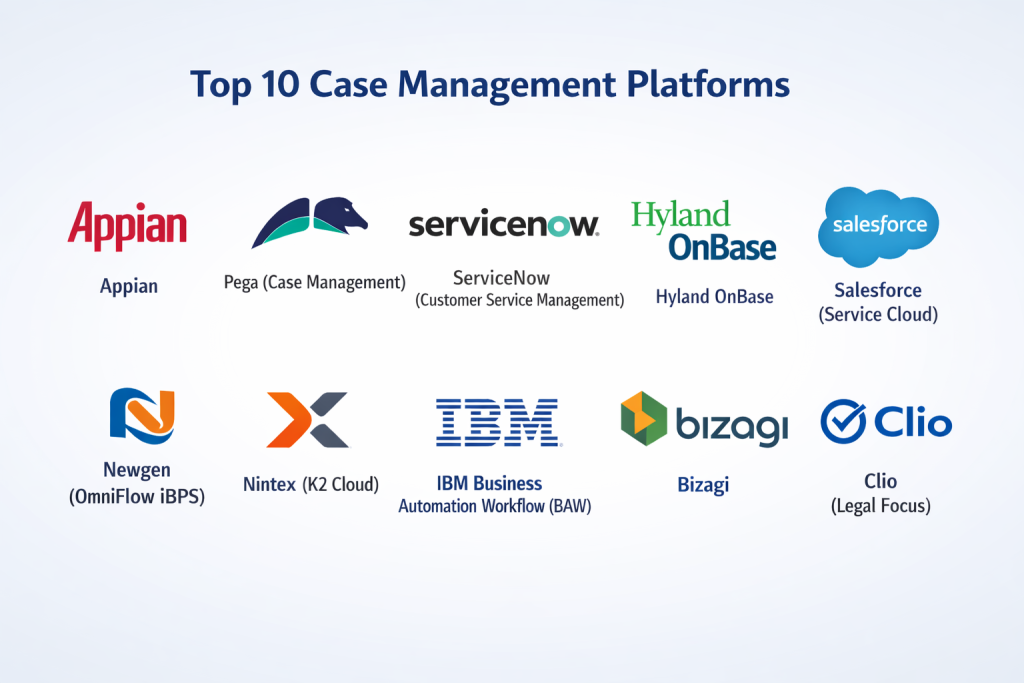Select the 'Nintex (K2 Cloud)' caption
The width and height of the screenshot is (1024, 683).
311,485
